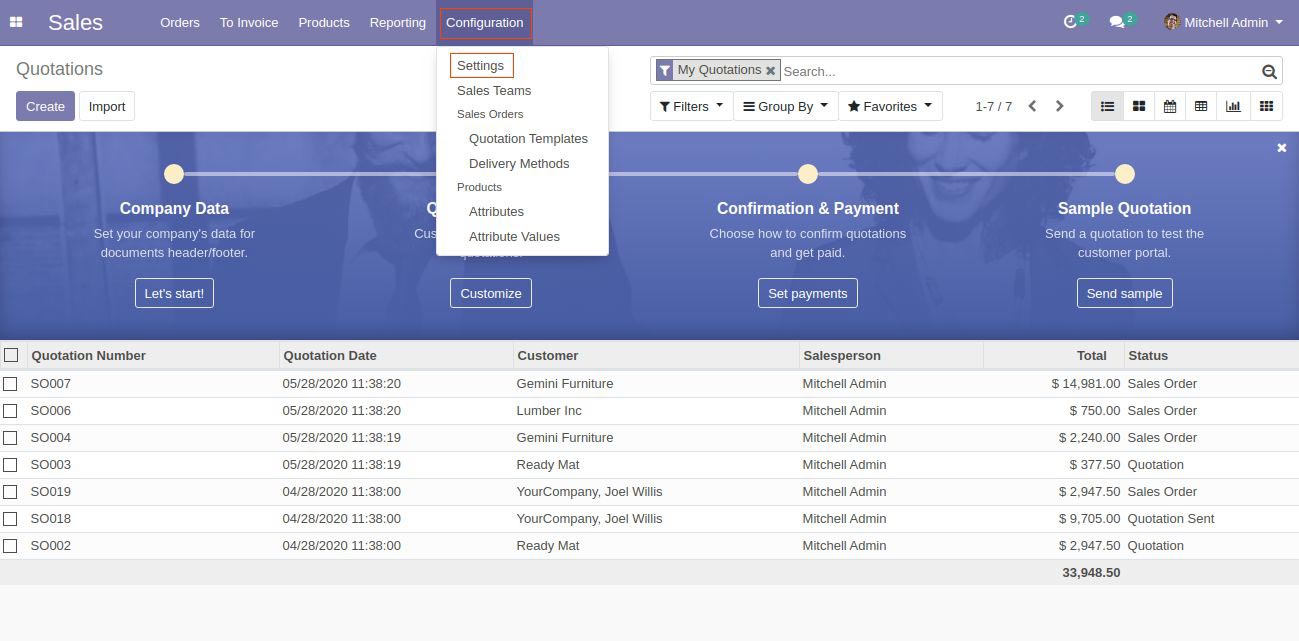This screenshot has width=1299, height=641.
Task: Click the Configuration menu
Action: tap(485, 22)
